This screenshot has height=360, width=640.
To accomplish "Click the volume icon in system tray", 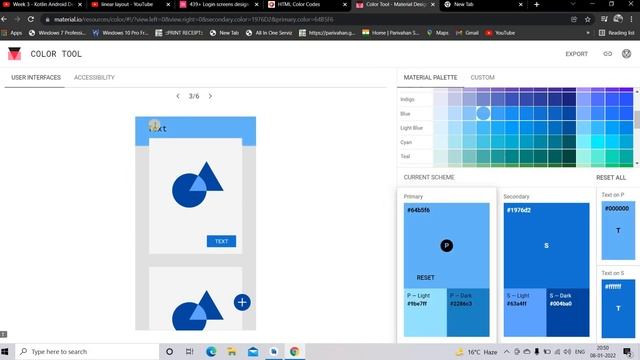I will pos(567,351).
